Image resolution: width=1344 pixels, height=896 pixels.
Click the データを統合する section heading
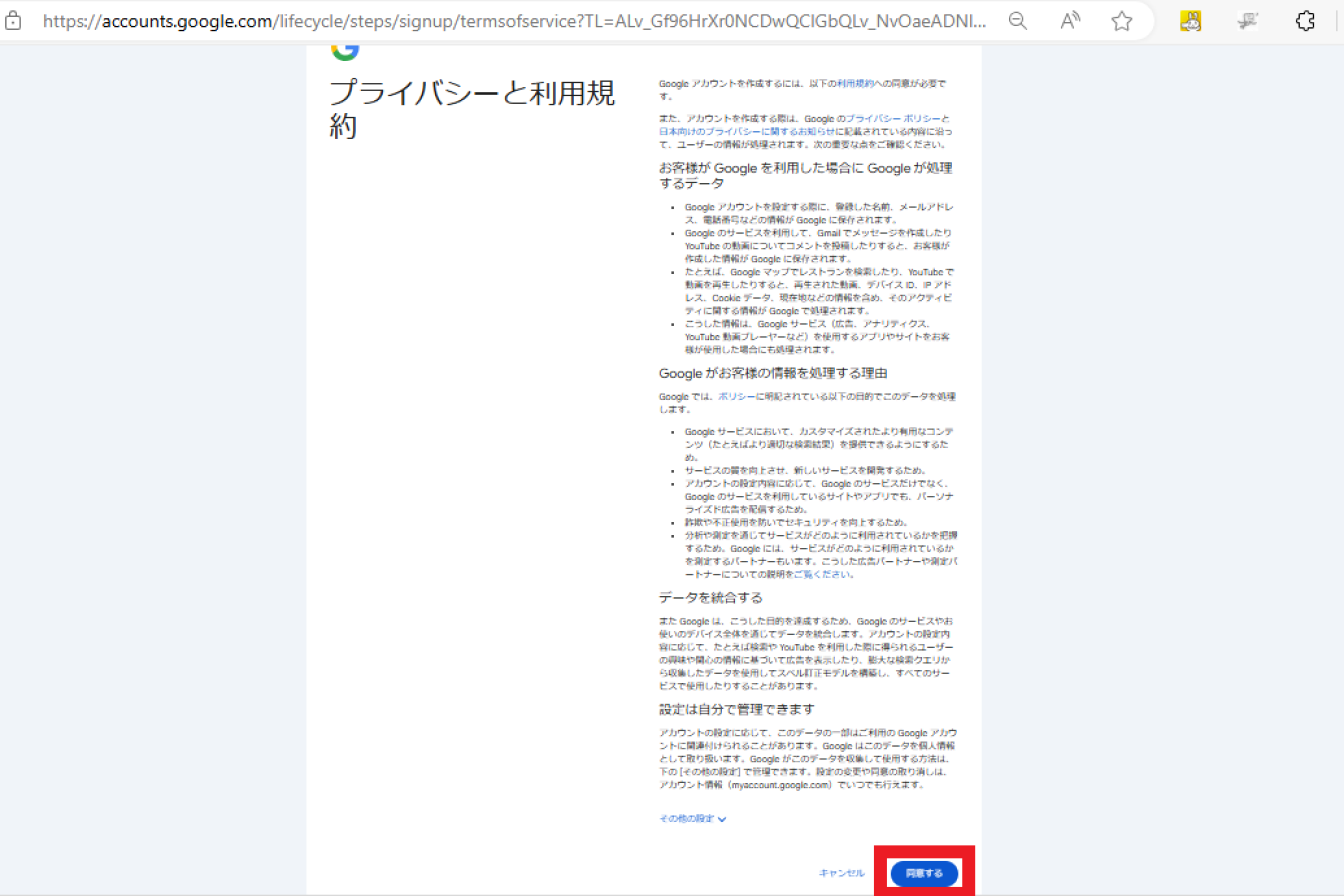pos(710,598)
